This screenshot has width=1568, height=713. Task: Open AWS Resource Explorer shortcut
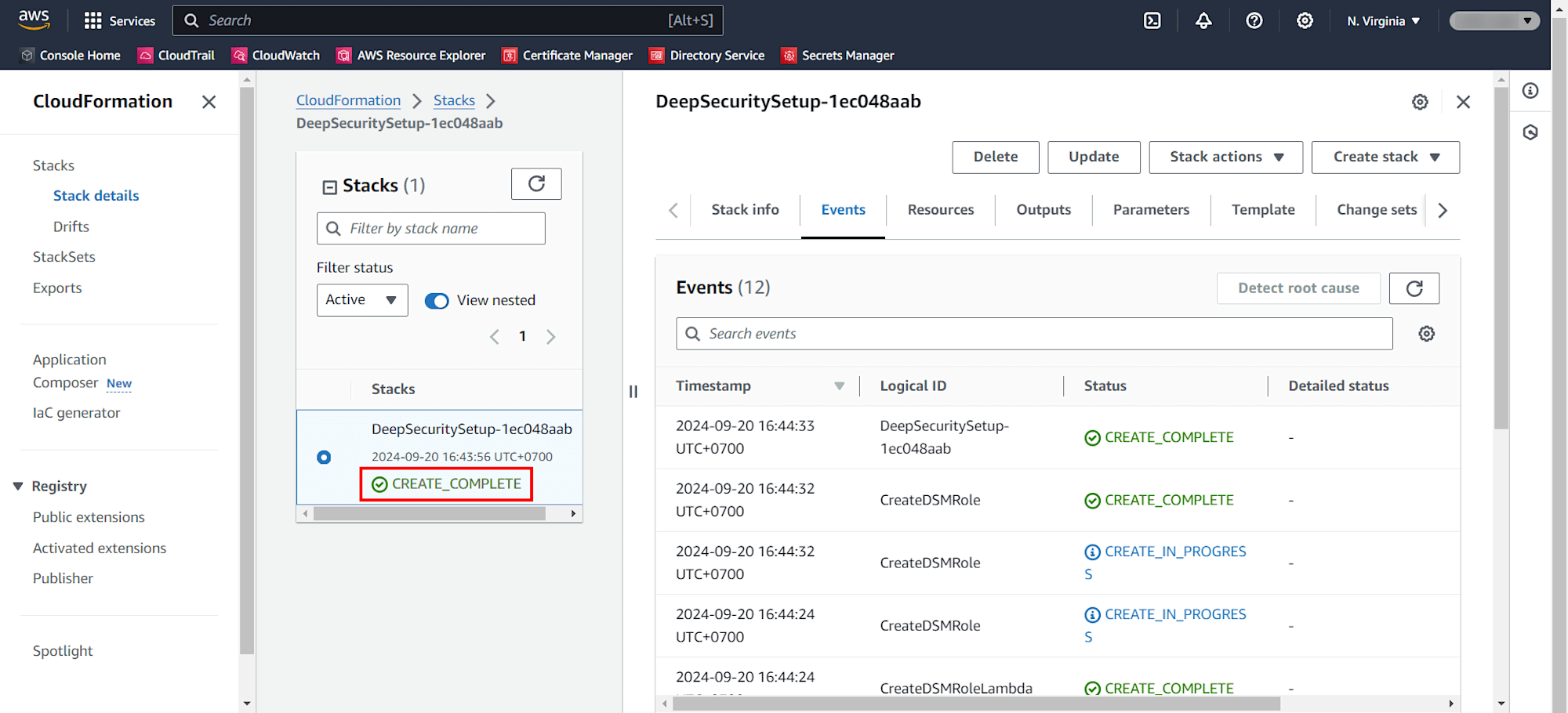coord(411,56)
